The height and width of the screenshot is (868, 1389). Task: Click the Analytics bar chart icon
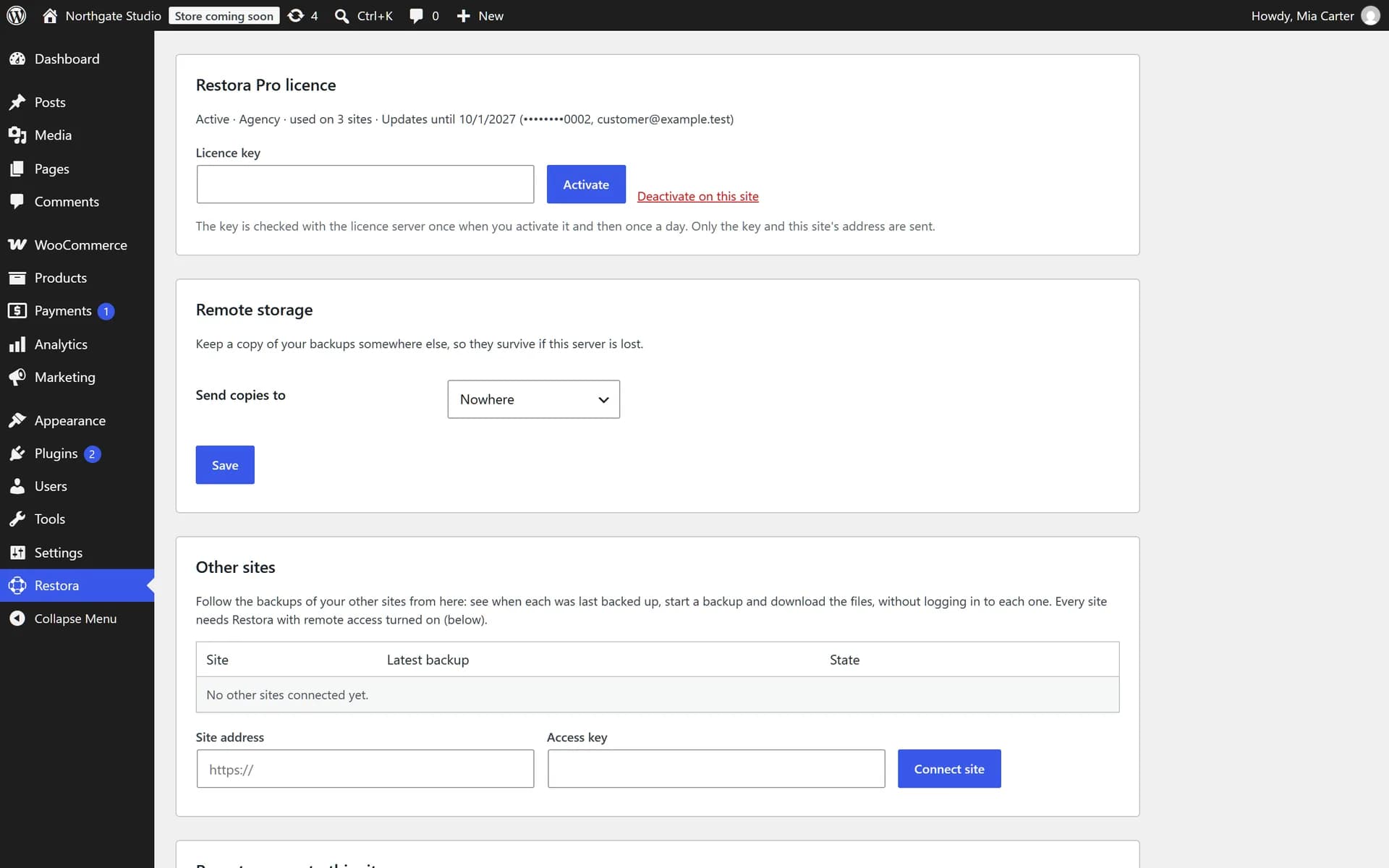click(x=17, y=344)
